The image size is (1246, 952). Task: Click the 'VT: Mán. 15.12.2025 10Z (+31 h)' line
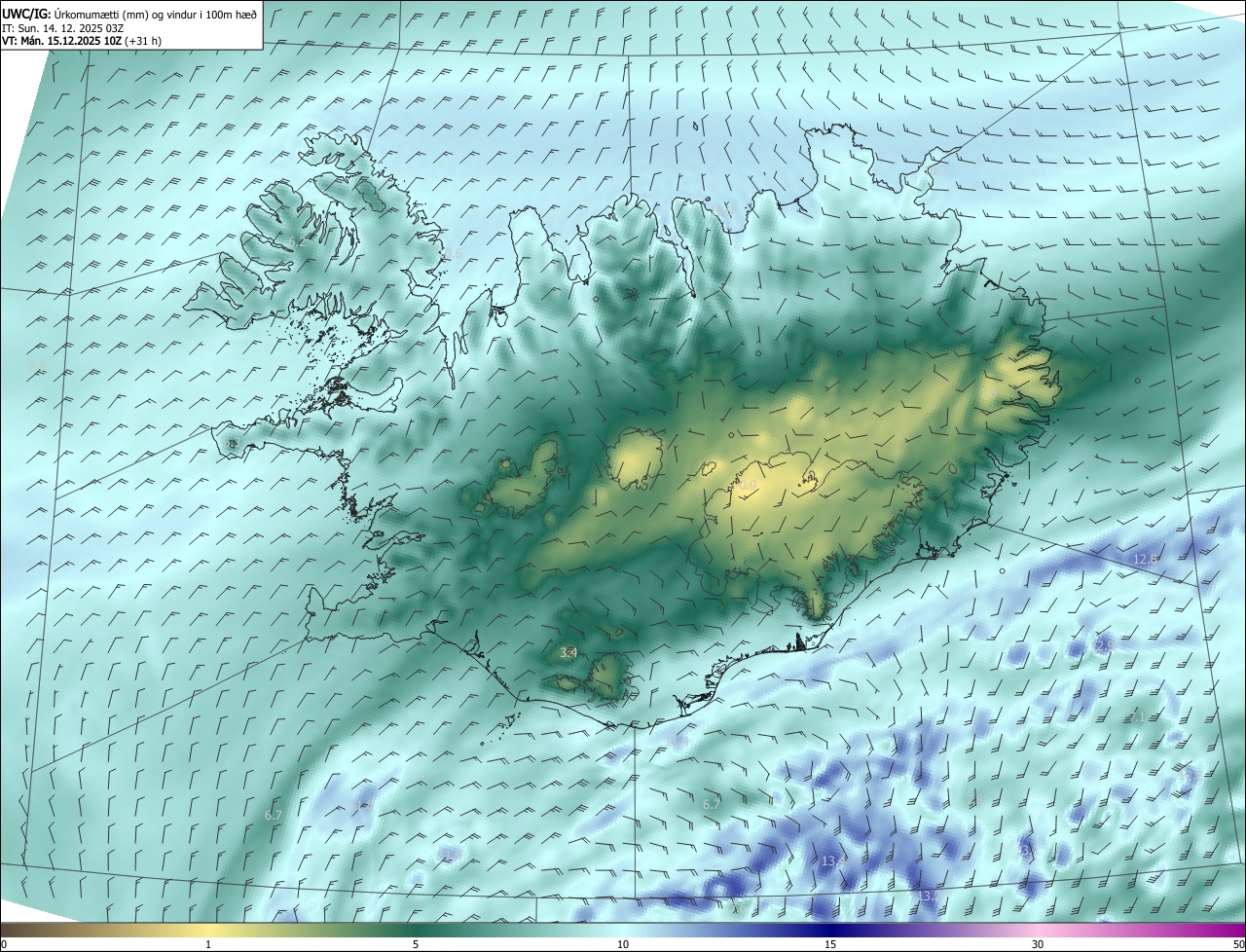[x=82, y=42]
